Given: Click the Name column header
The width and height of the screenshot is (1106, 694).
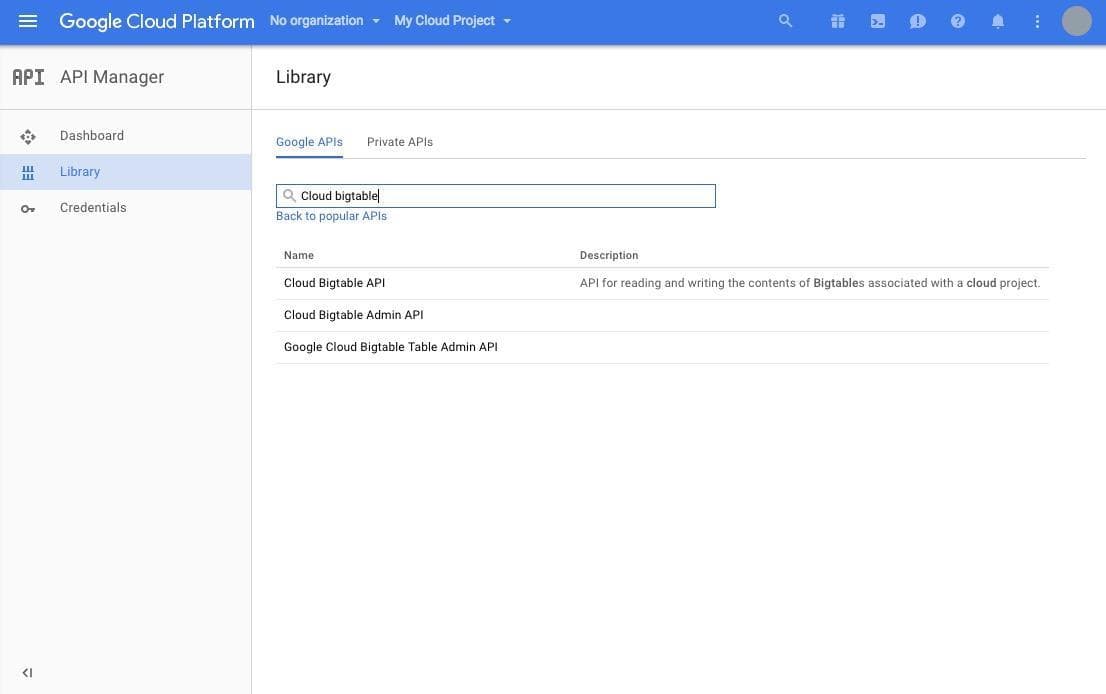Looking at the screenshot, I should pos(299,255).
